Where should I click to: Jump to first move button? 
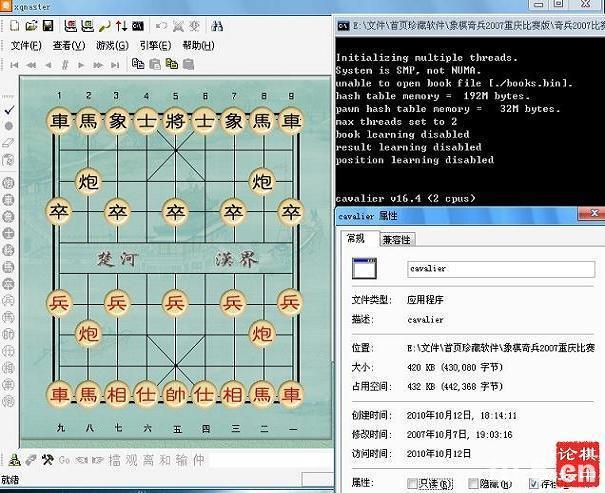(14, 65)
